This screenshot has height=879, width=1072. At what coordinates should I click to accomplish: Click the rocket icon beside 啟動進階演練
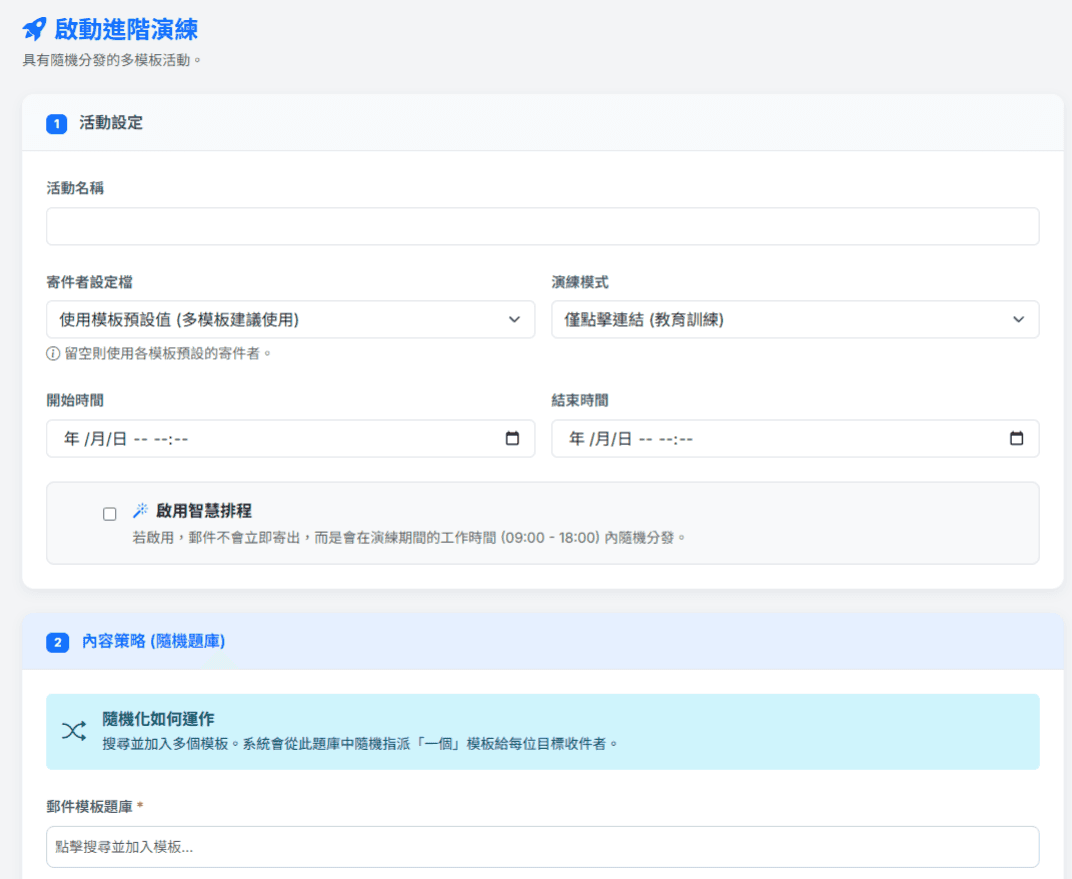tap(34, 29)
